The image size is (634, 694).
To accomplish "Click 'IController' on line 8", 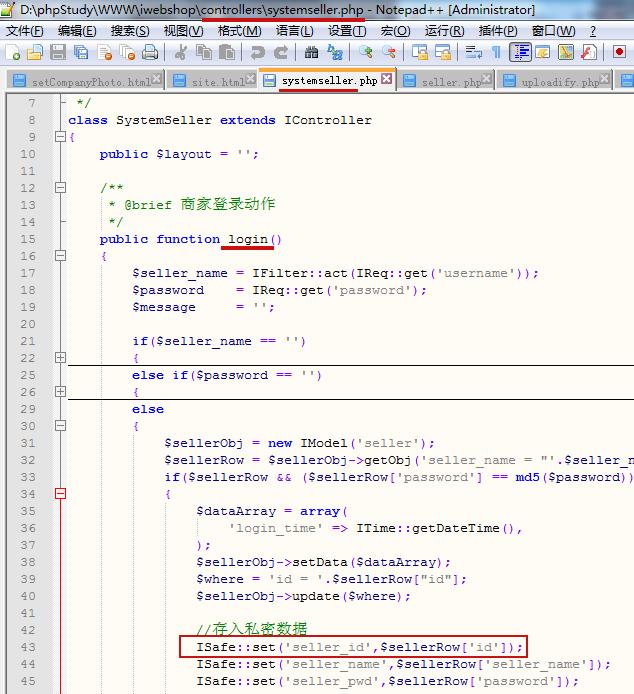I will pos(328,120).
